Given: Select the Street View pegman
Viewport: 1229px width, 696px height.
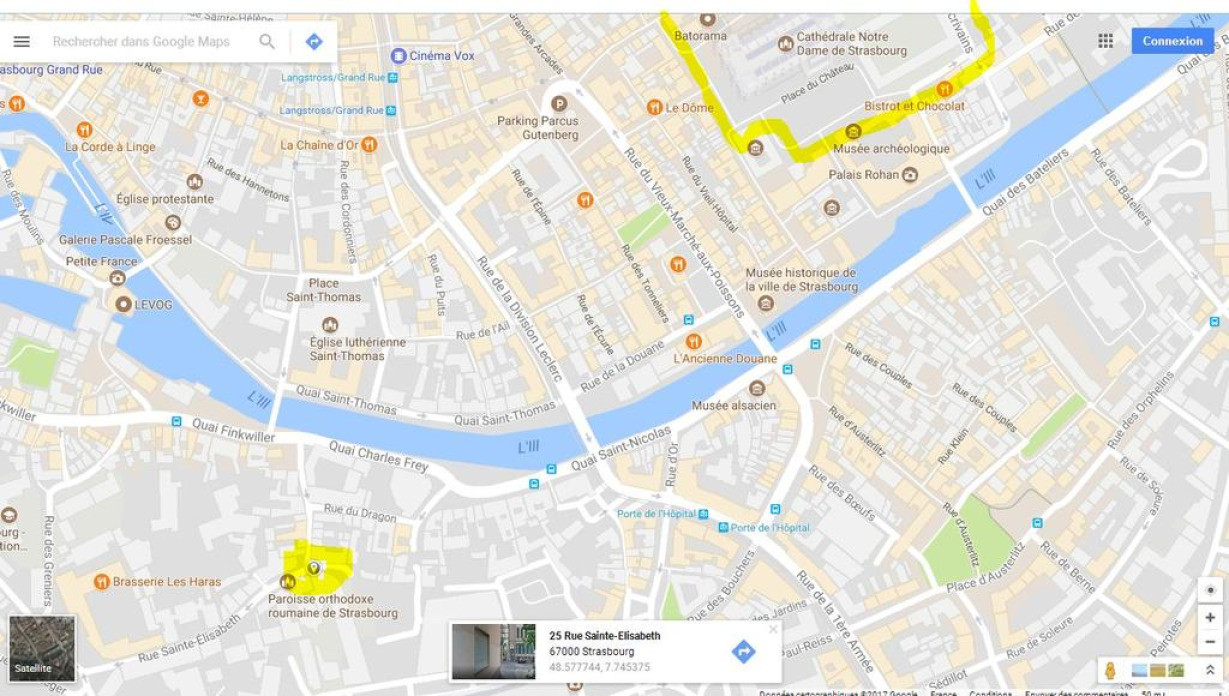Looking at the screenshot, I should (1109, 670).
